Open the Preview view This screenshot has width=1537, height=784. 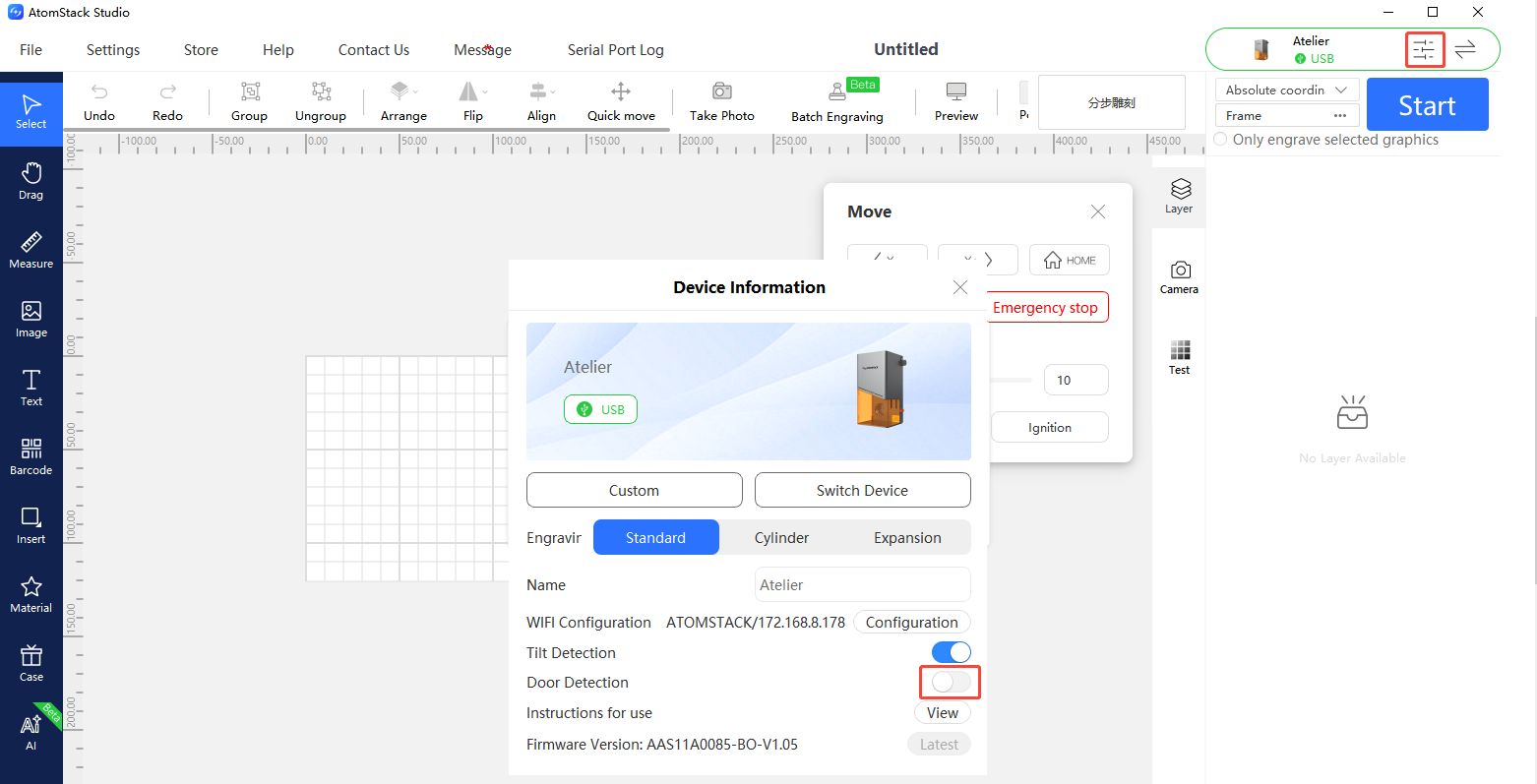(x=956, y=102)
